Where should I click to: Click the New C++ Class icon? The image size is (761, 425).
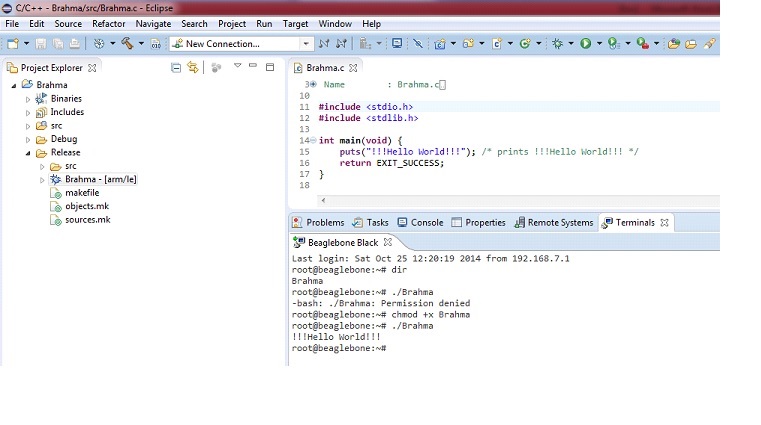[525, 44]
